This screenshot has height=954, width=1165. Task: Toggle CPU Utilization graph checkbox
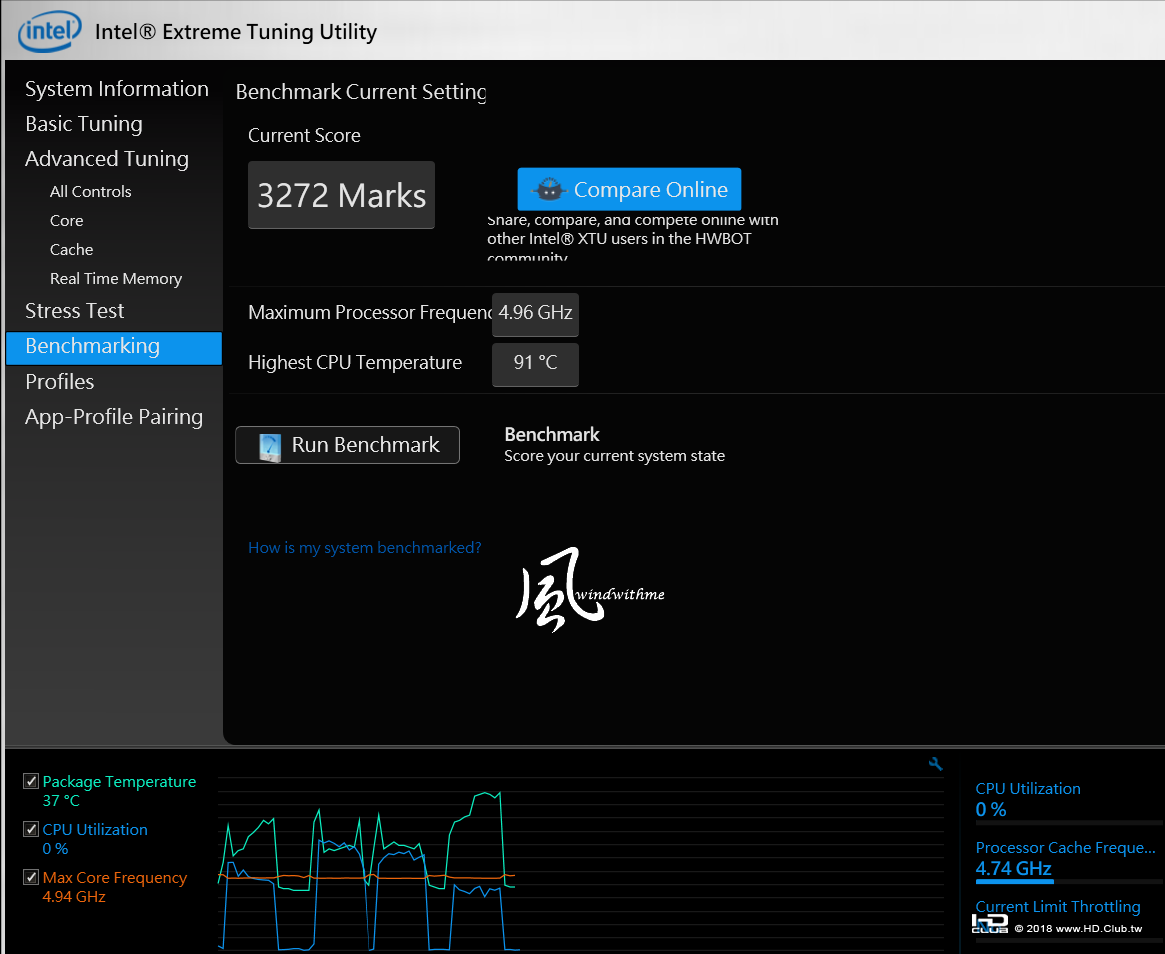pos(30,829)
